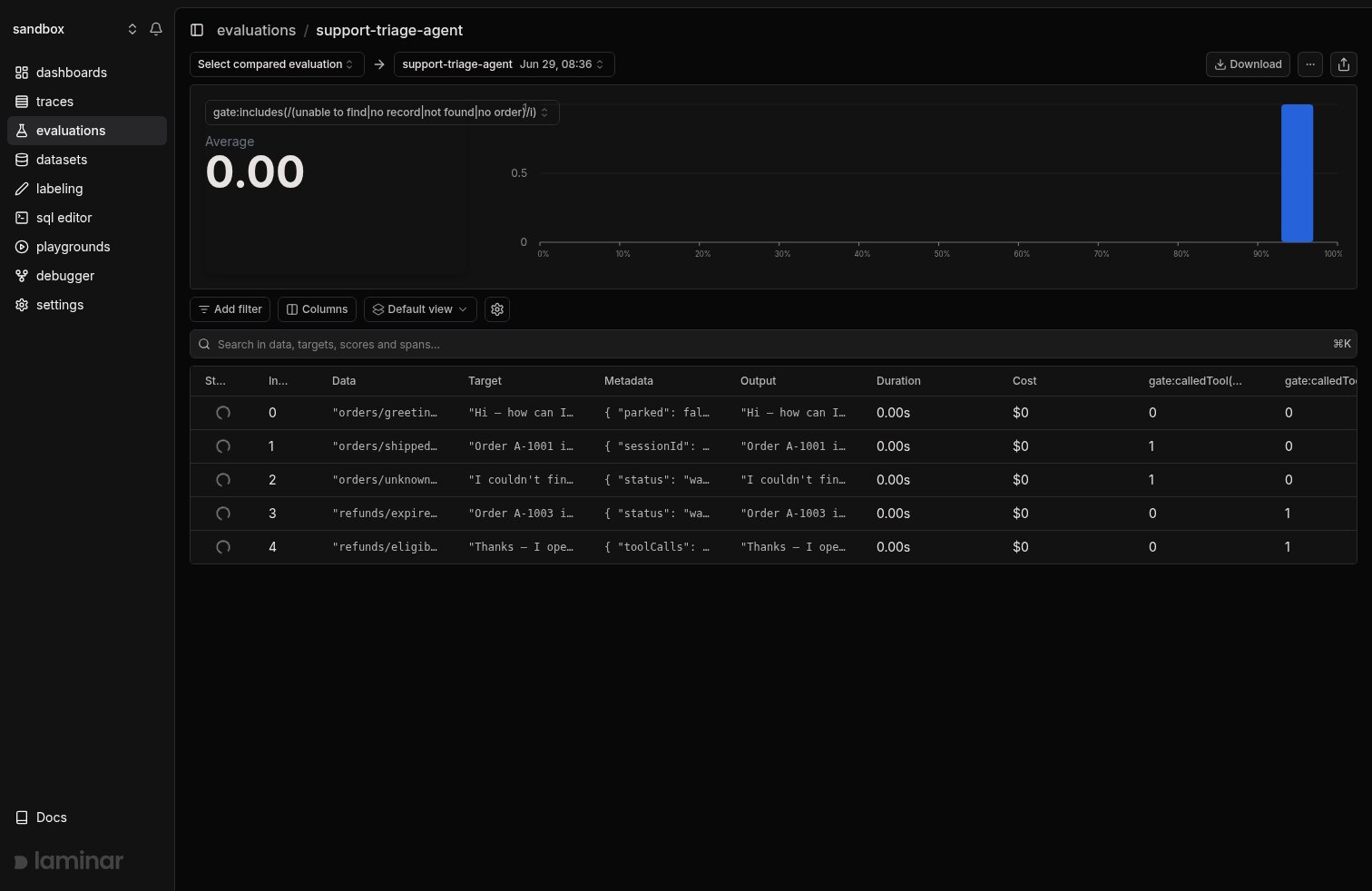This screenshot has height=891, width=1372.
Task: Click status spinner in row 4
Action: [223, 547]
